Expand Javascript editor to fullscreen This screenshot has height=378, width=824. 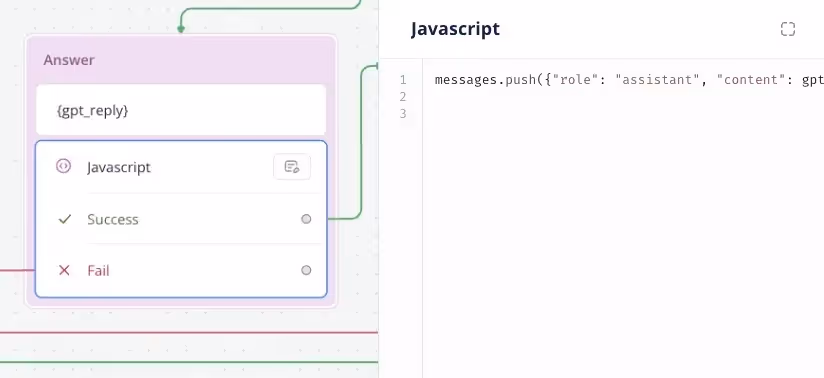pos(787,29)
